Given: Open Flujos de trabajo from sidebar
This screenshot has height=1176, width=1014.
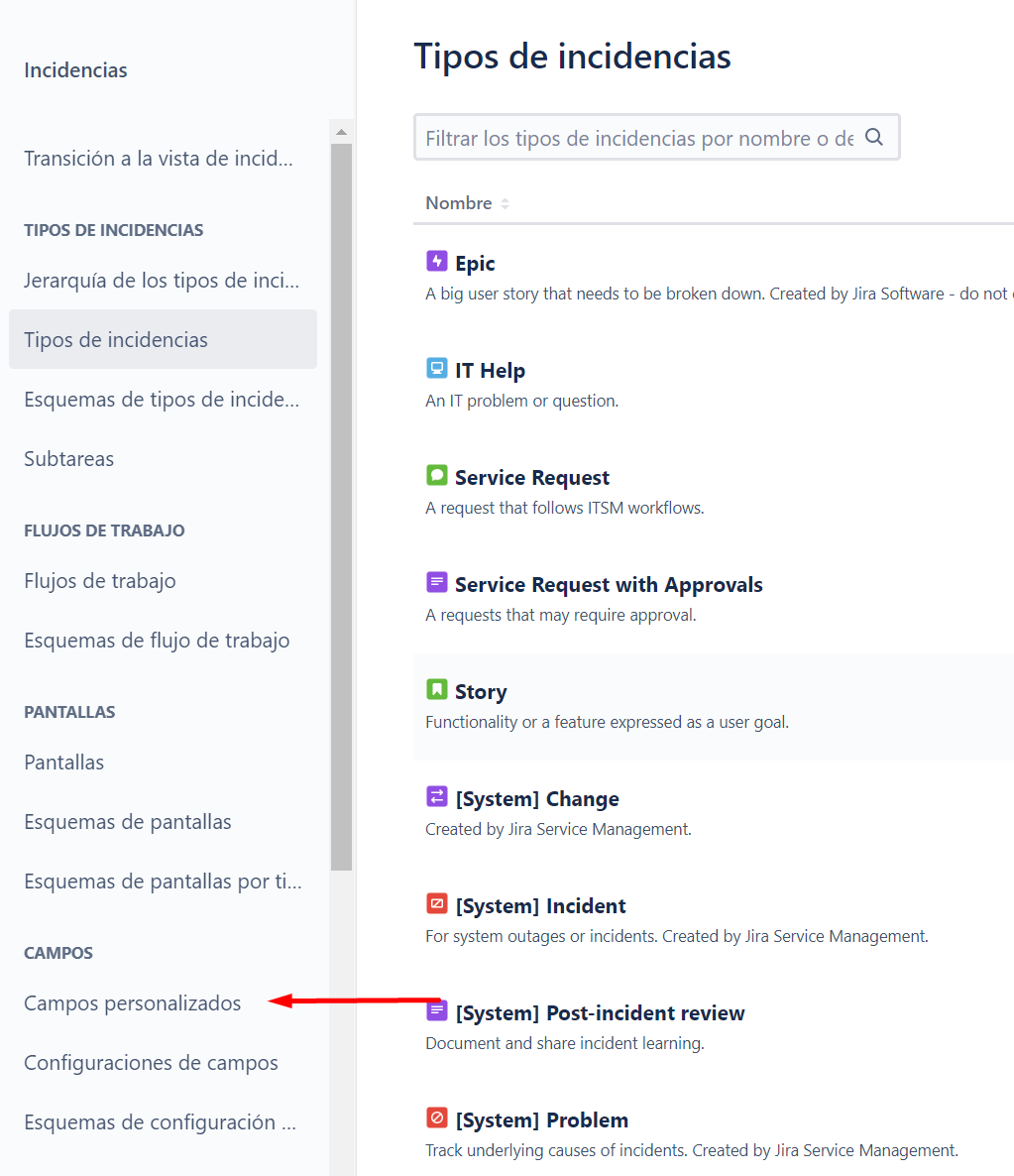Looking at the screenshot, I should [x=100, y=581].
